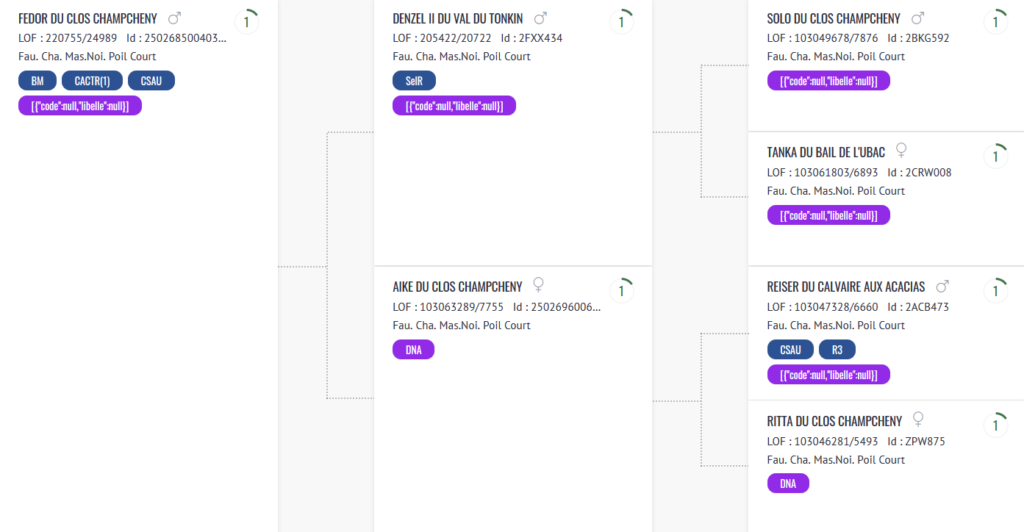Click the generation circle on Solo du Clos Champcheny
The width and height of the screenshot is (1024, 532).
click(x=996, y=22)
